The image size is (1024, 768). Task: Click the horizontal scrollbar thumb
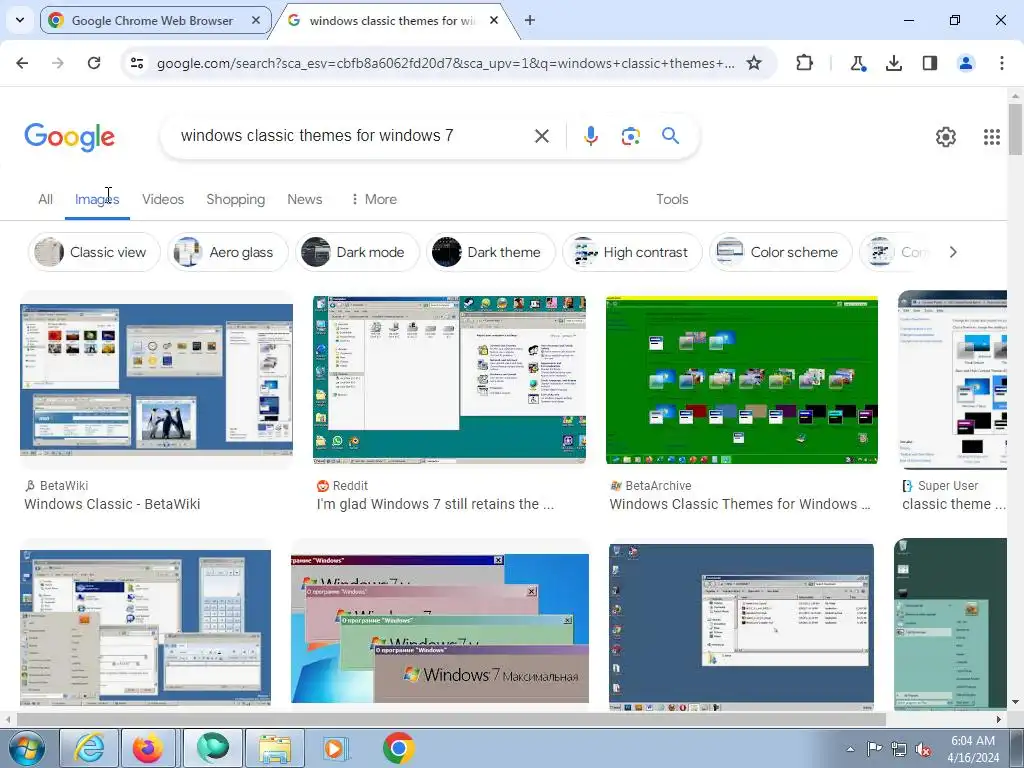[451, 719]
